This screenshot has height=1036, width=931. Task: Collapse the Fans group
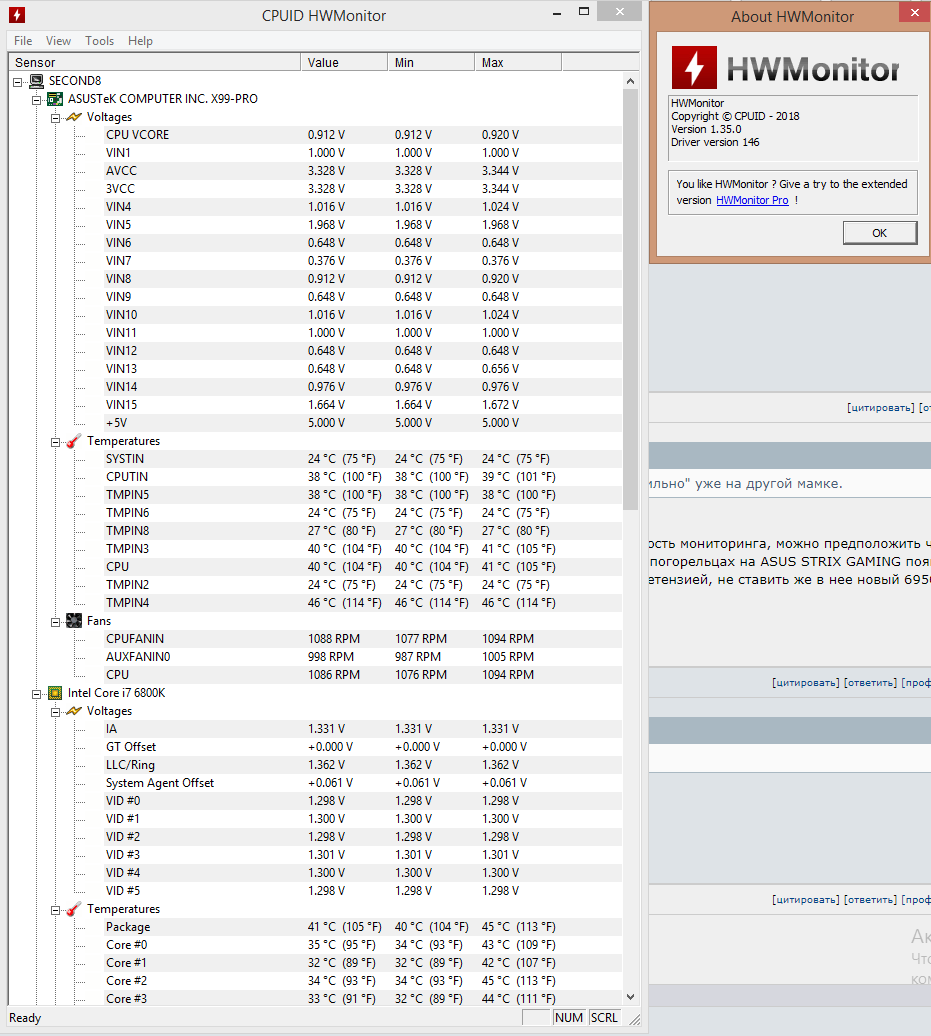coord(56,622)
